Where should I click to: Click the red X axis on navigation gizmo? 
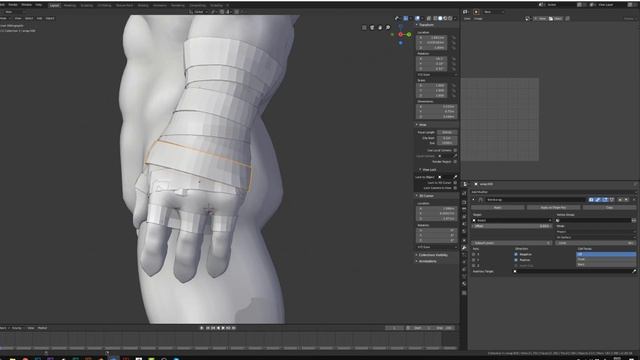tap(400, 34)
